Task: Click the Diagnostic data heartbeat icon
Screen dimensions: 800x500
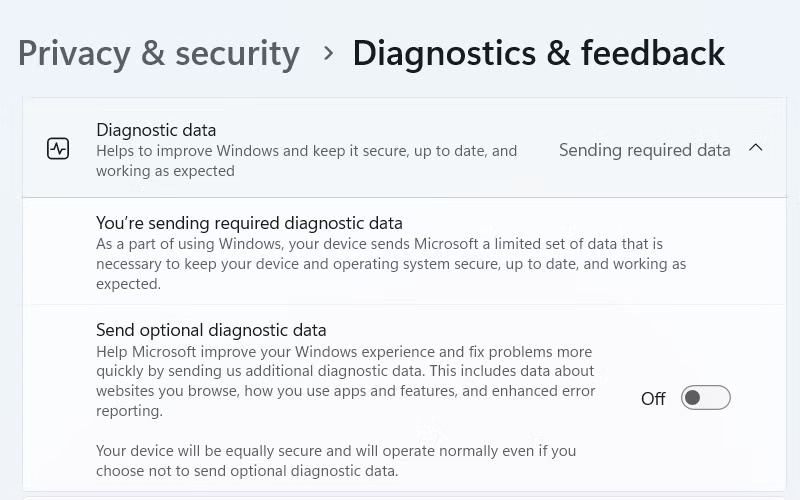Action: [x=58, y=149]
